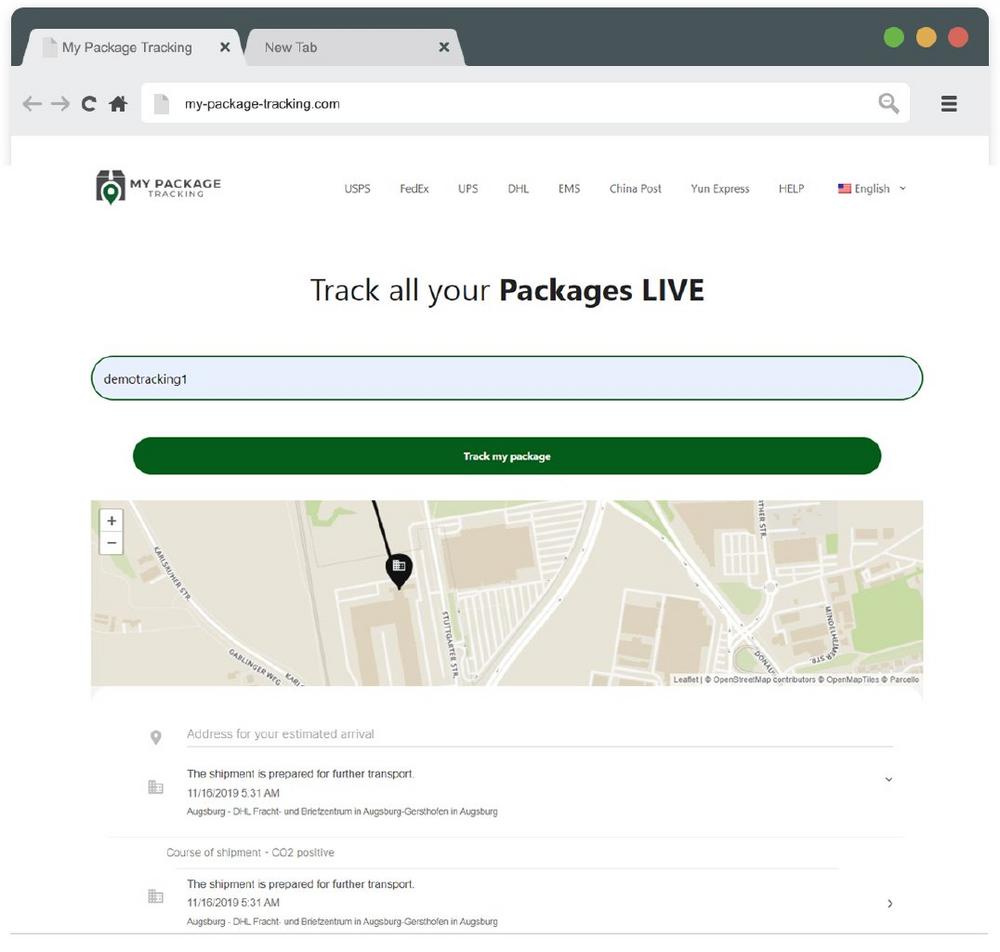1000x952 pixels.
Task: Go to browser home page icon
Action: coord(118,104)
